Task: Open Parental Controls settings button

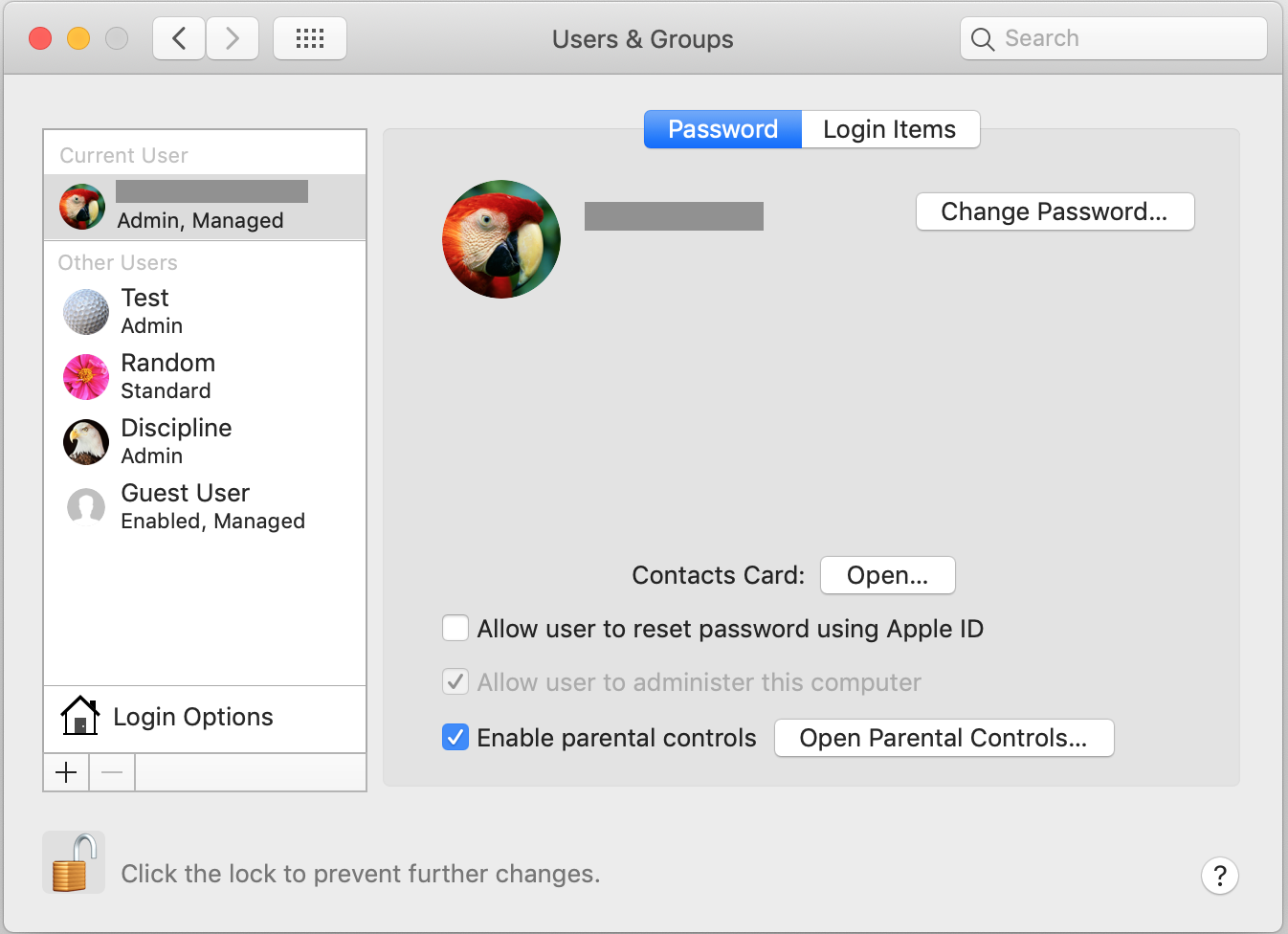Action: (x=944, y=738)
